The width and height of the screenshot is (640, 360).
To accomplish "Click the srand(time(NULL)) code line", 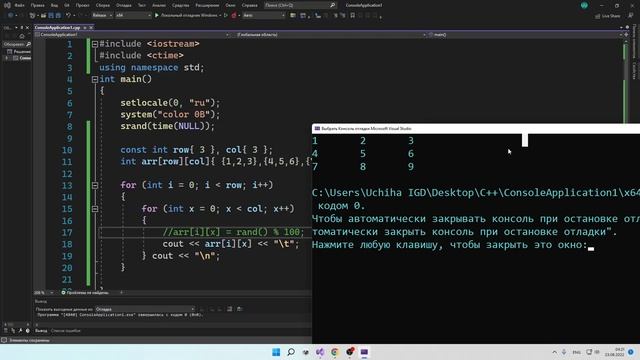I will [x=167, y=126].
